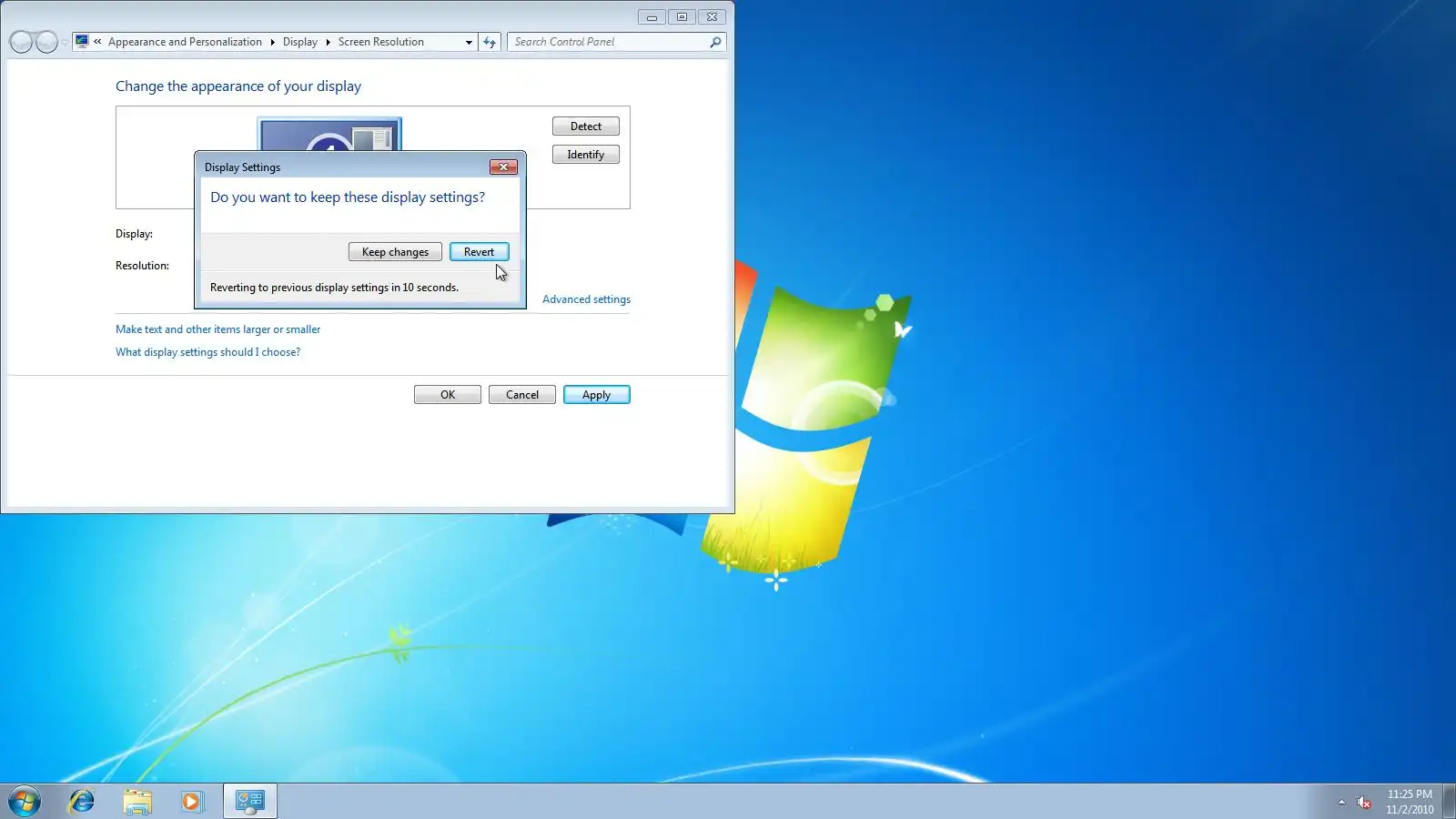1456x819 pixels.
Task: Maximize the Screen Resolution window
Action: pos(682,16)
